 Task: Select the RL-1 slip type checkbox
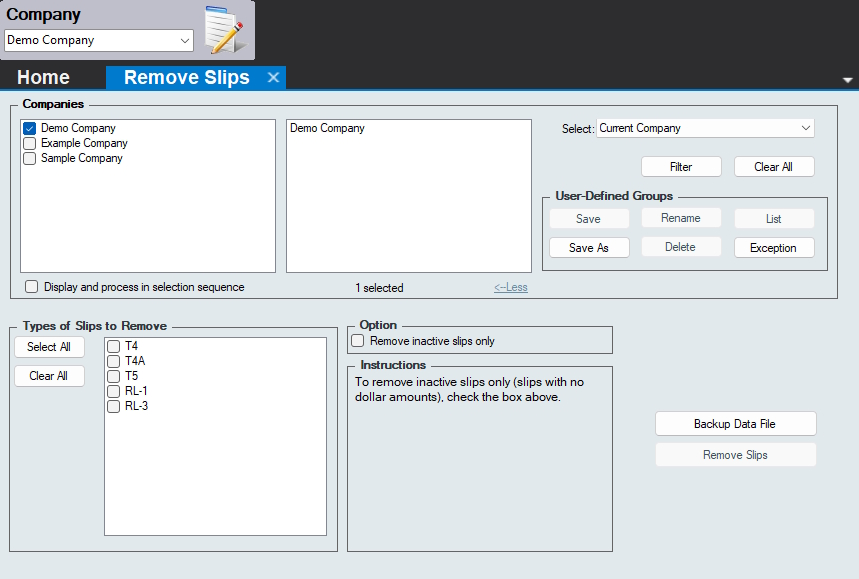click(114, 391)
